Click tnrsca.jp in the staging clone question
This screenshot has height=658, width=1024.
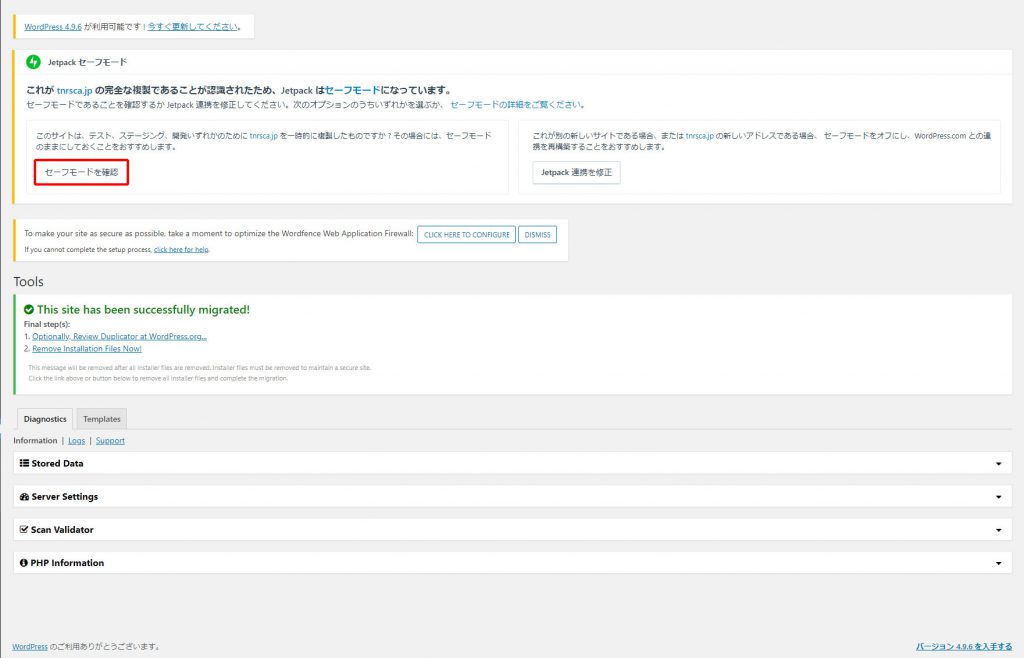[x=264, y=136]
